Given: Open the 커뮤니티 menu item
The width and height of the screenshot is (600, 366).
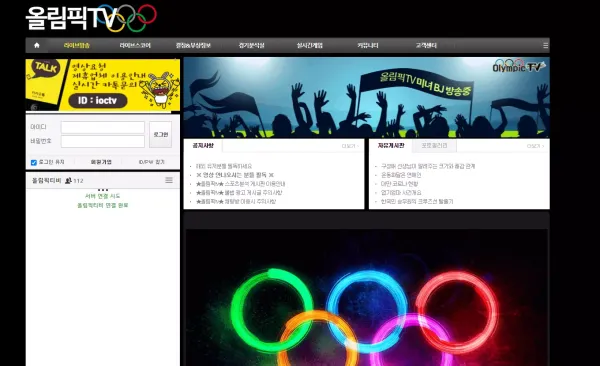Looking at the screenshot, I should click(x=368, y=45).
